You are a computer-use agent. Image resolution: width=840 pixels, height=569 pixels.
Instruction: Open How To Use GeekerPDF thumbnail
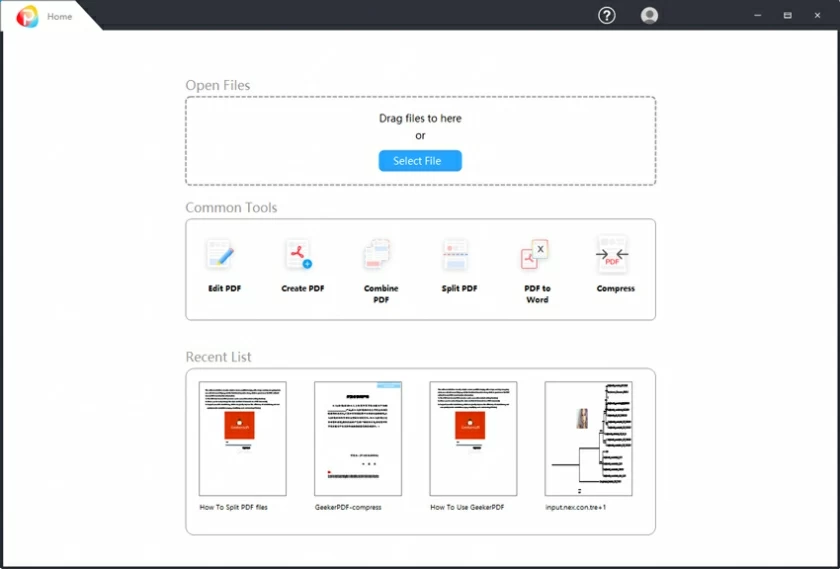coord(473,438)
